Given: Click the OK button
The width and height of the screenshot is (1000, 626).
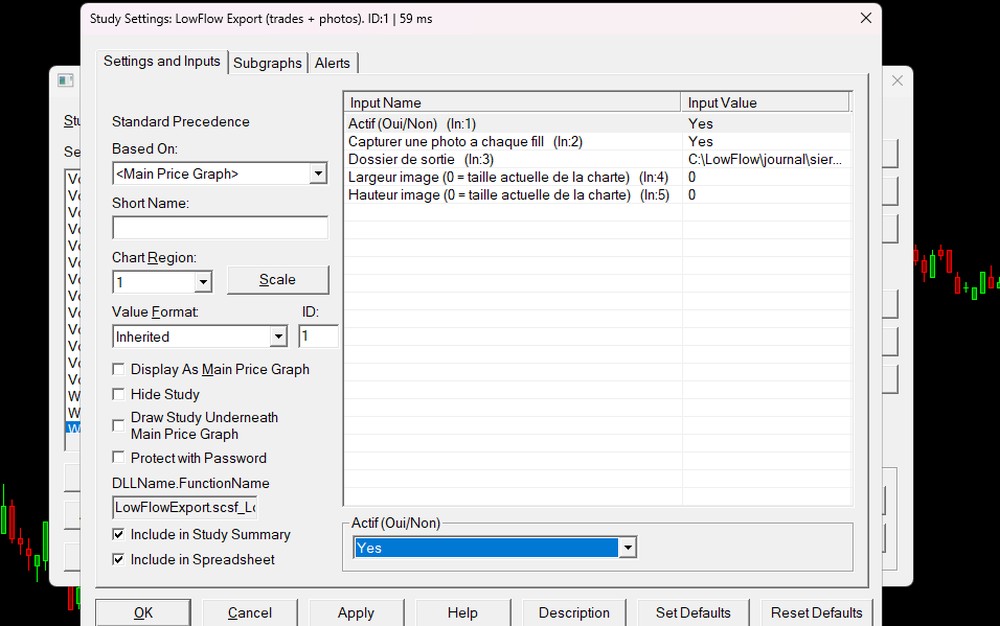Looking at the screenshot, I should 143,613.
